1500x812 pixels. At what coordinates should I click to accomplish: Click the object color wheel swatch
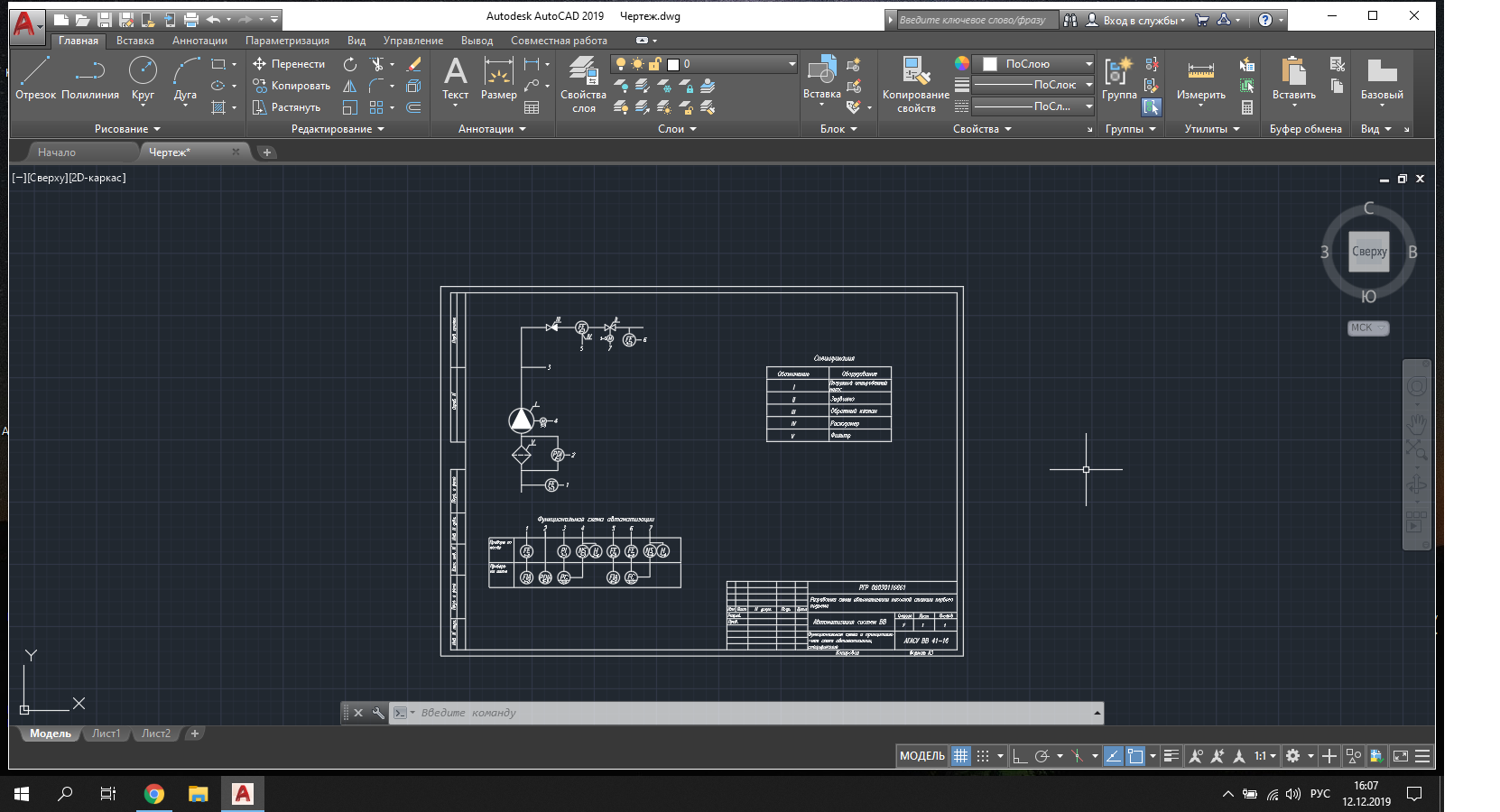point(962,63)
